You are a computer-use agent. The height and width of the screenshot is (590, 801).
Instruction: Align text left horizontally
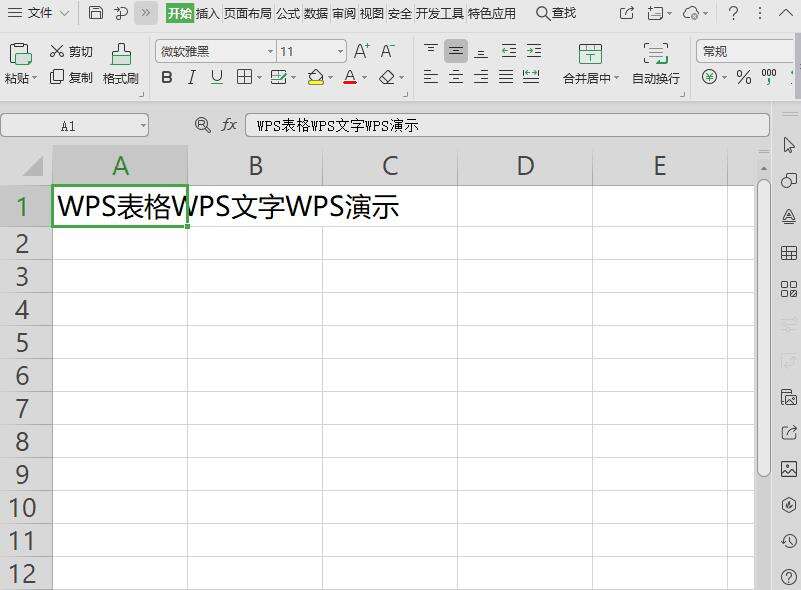click(431, 77)
